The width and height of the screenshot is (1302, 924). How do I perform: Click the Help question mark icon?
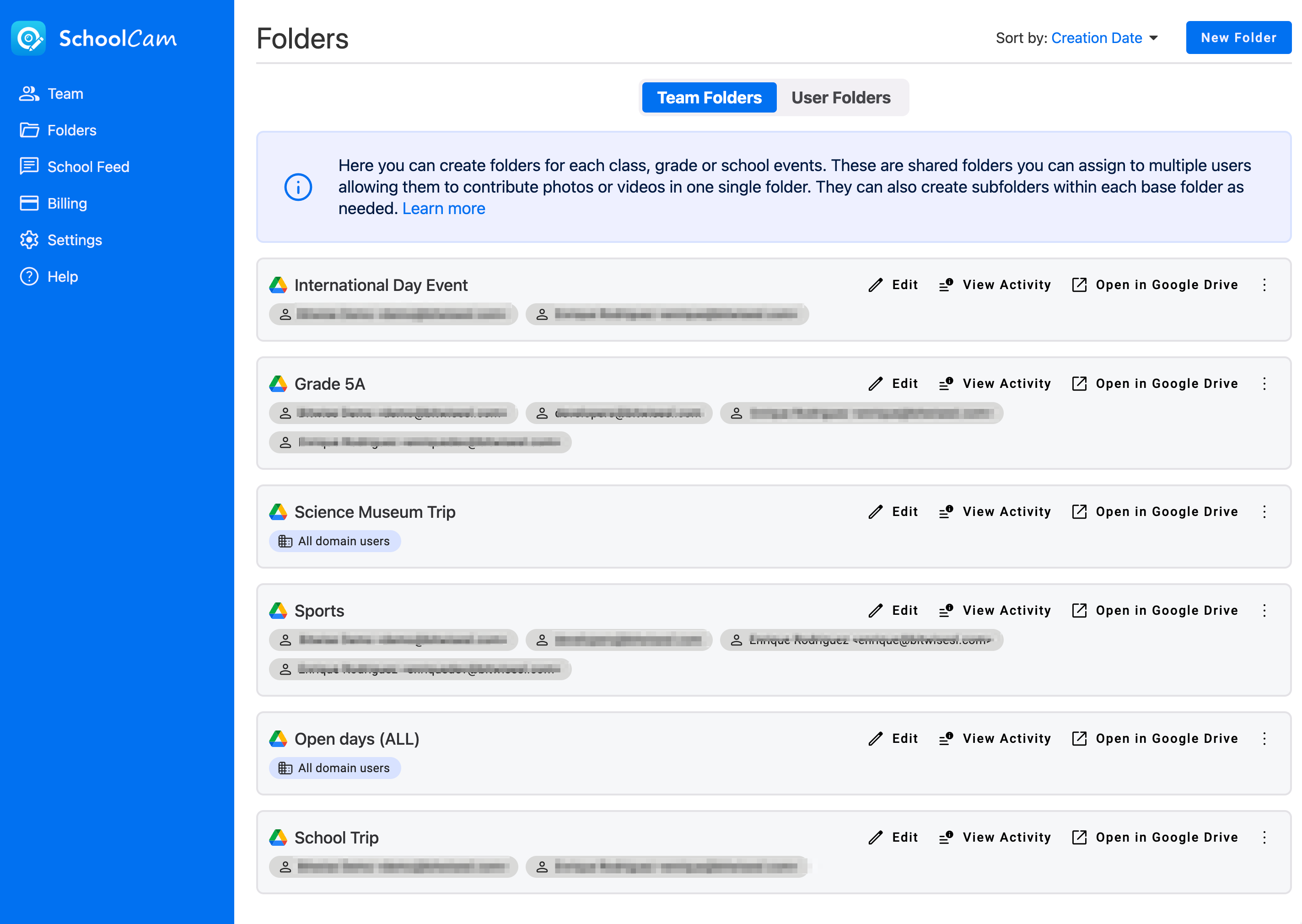29,277
